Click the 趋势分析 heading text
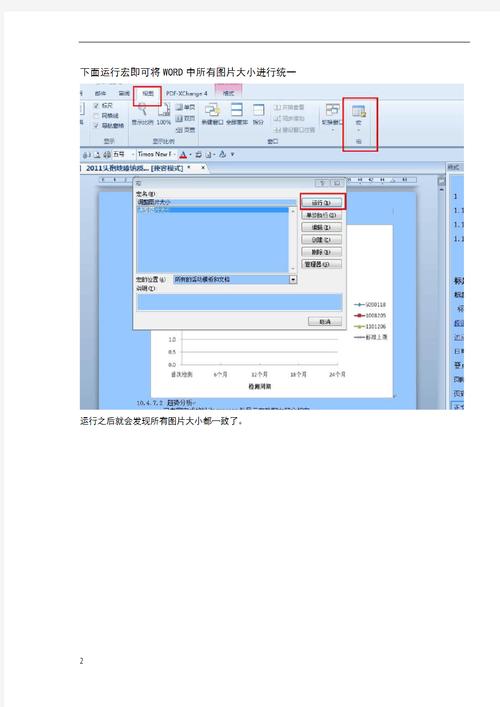Viewport: 500px width, 707px height. [179, 403]
